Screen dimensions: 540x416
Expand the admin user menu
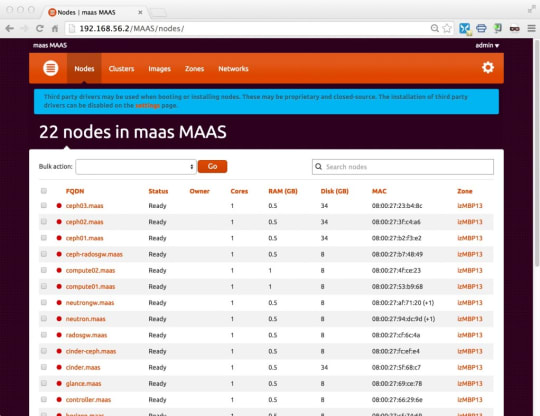(487, 45)
